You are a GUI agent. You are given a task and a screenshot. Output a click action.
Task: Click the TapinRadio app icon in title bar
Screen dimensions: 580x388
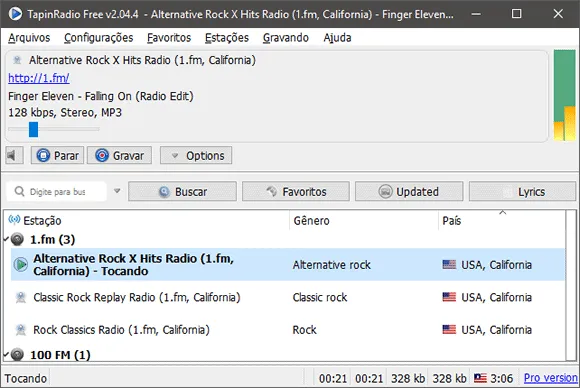pyautogui.click(x=15, y=14)
